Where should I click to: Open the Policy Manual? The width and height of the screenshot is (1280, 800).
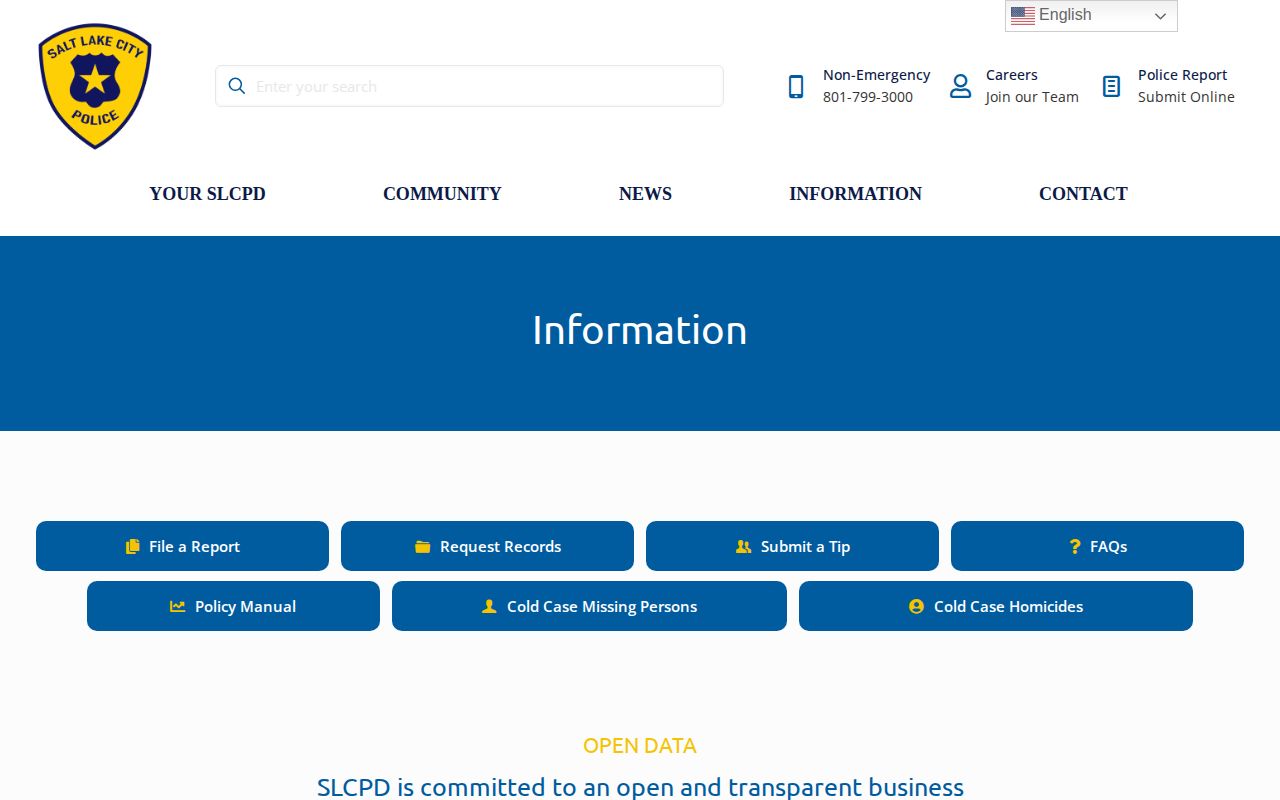[233, 606]
